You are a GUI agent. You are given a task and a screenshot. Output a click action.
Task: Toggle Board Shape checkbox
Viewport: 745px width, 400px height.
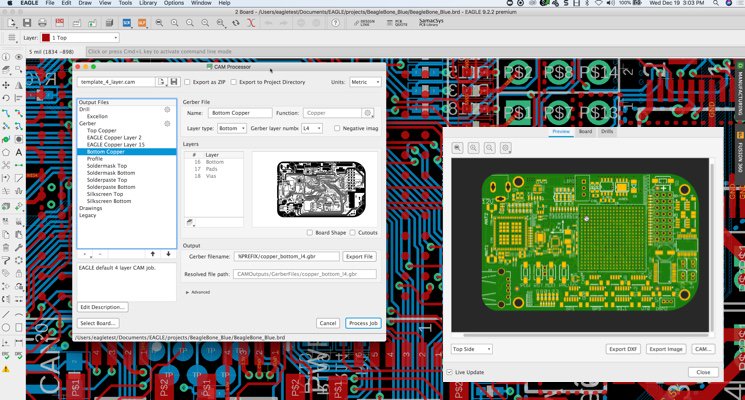pyautogui.click(x=310, y=233)
